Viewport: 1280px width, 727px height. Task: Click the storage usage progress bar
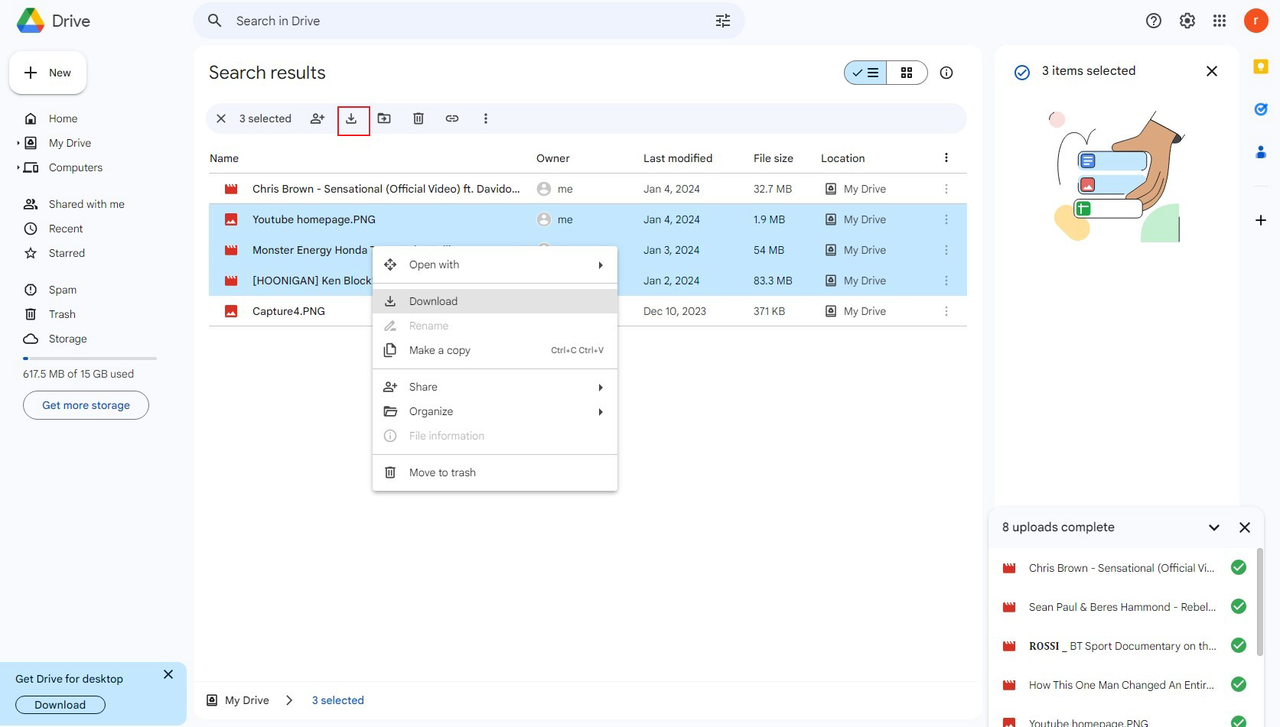(89, 357)
